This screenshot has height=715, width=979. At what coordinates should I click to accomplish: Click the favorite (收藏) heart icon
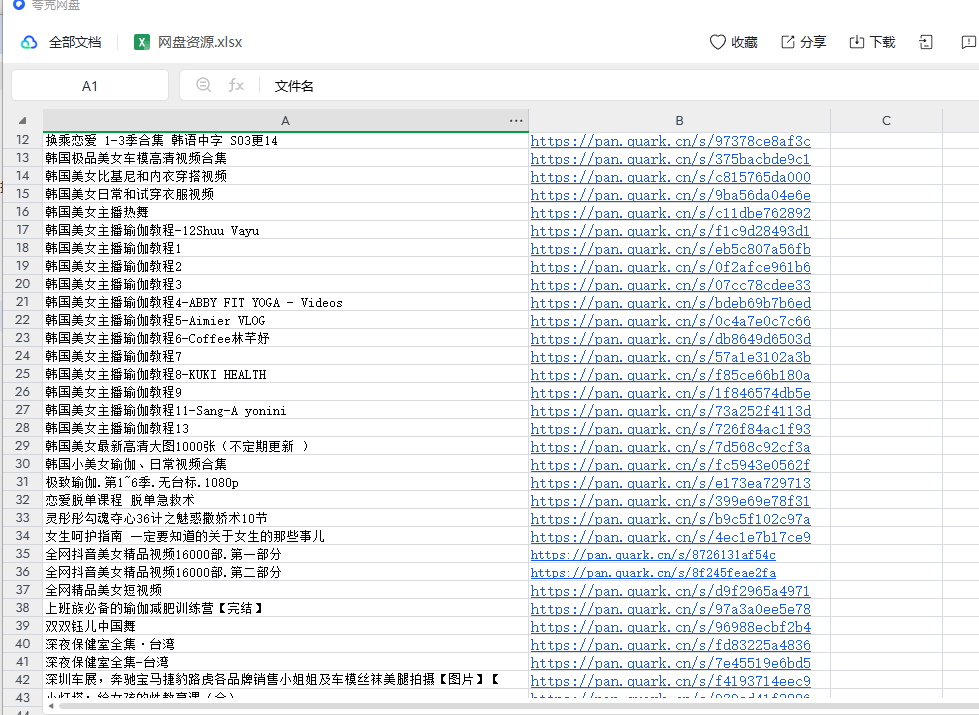point(717,42)
